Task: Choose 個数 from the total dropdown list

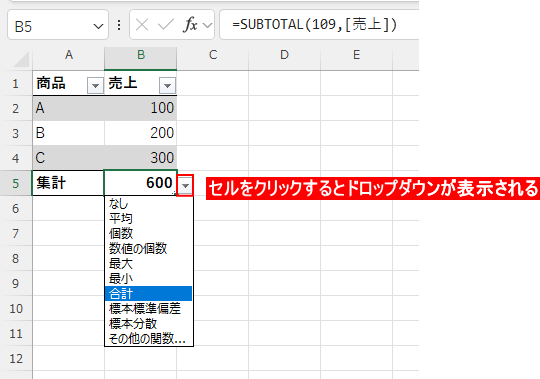Action: click(x=148, y=234)
